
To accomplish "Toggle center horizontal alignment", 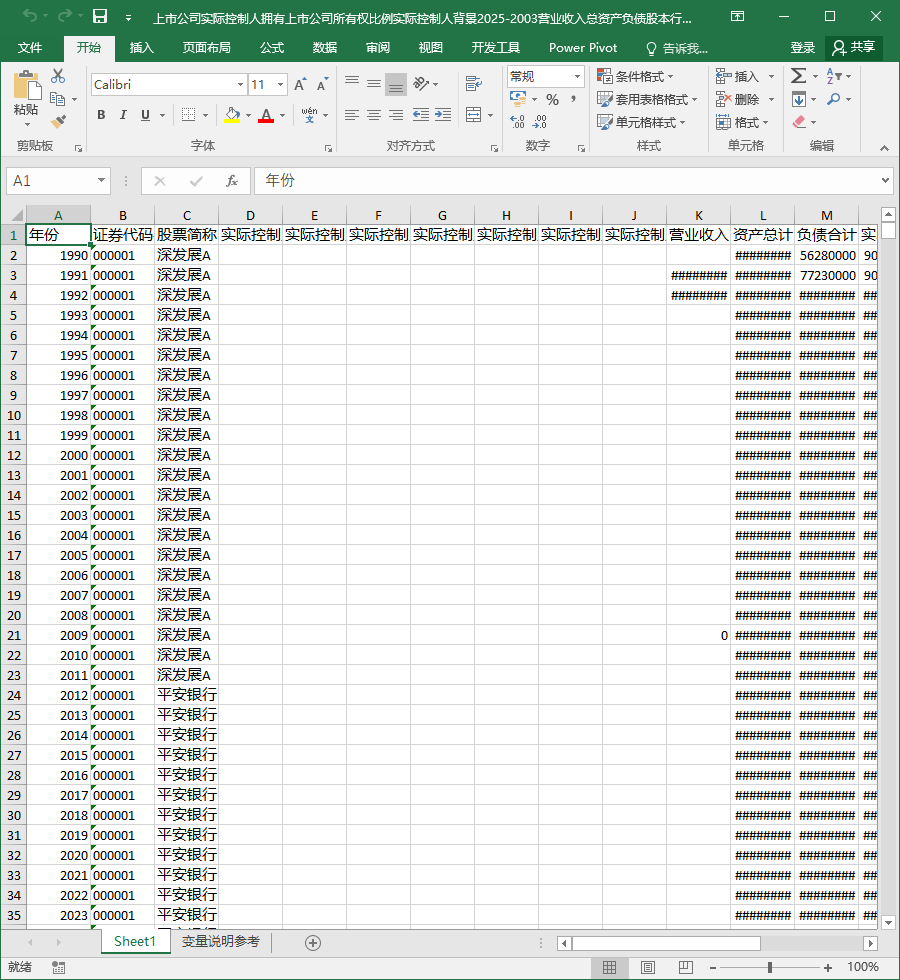I will 374,115.
